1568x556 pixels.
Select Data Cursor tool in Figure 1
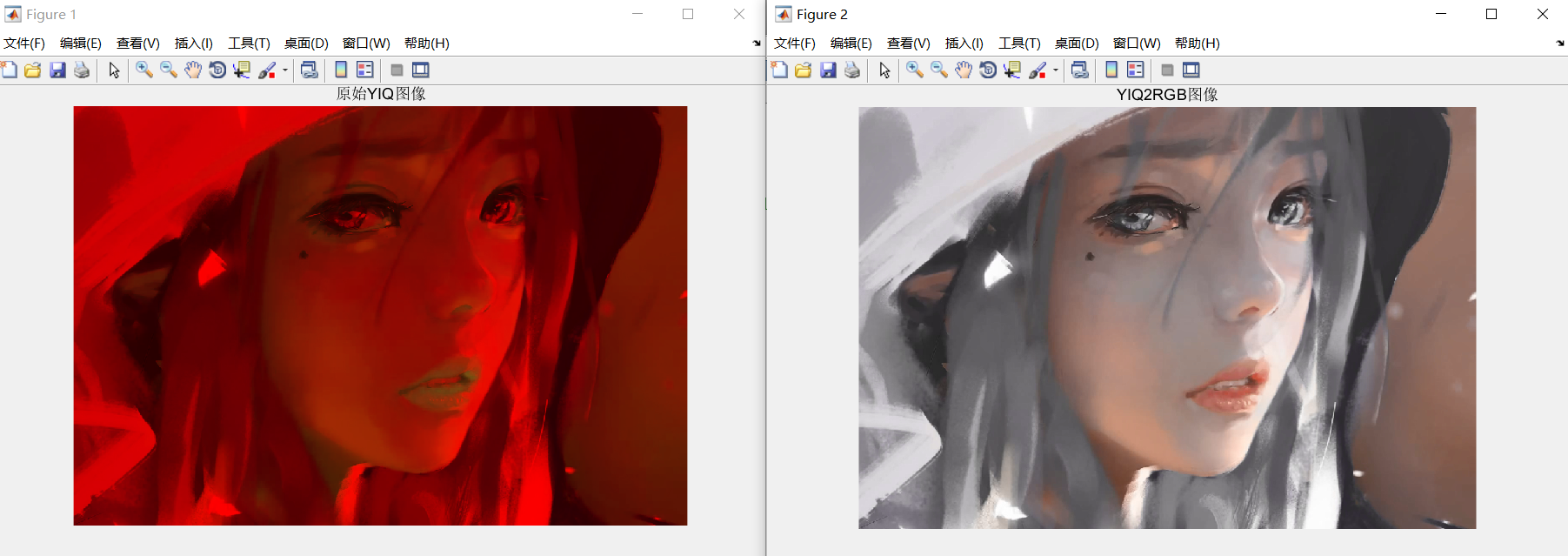(242, 70)
